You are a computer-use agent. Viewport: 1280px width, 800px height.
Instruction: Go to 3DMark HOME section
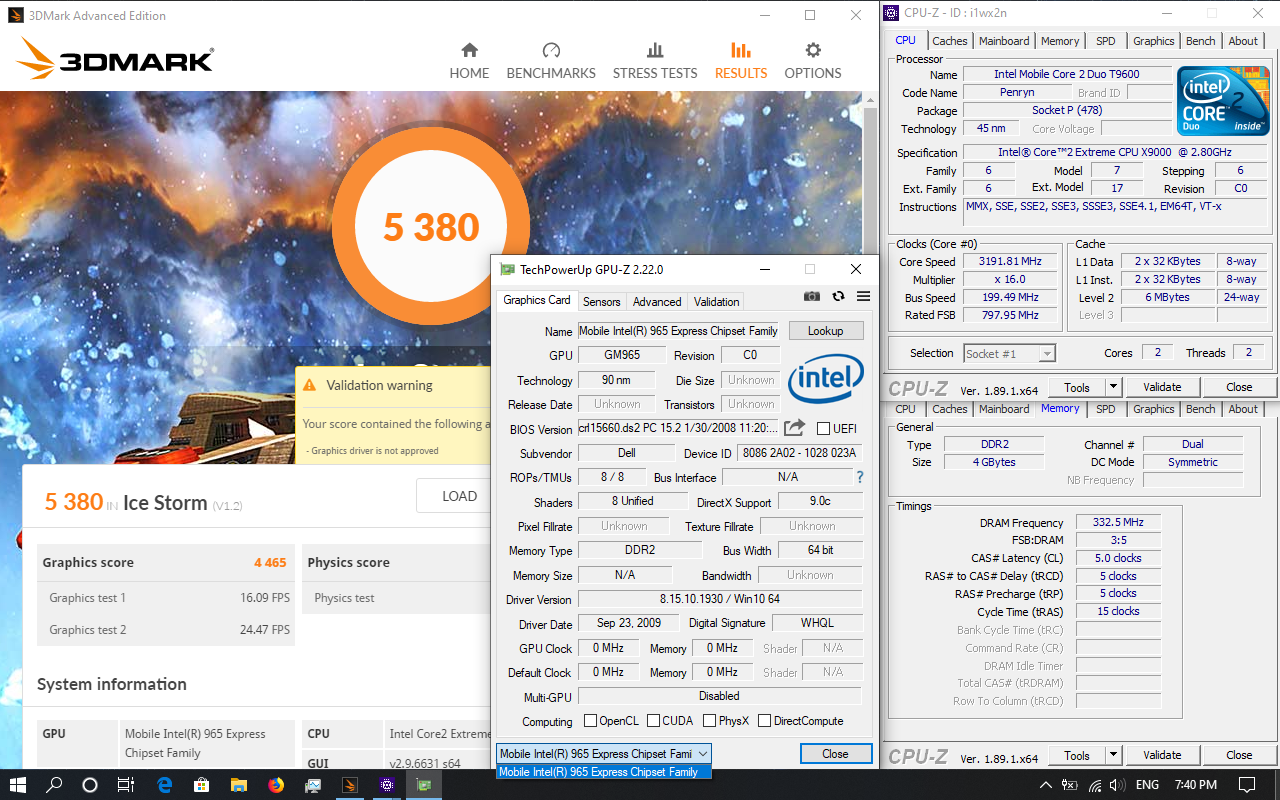point(469,61)
